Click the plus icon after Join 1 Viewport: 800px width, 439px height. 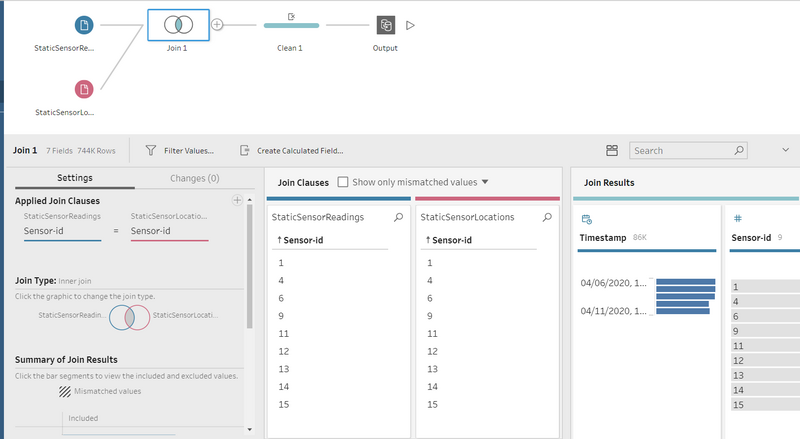[217, 25]
